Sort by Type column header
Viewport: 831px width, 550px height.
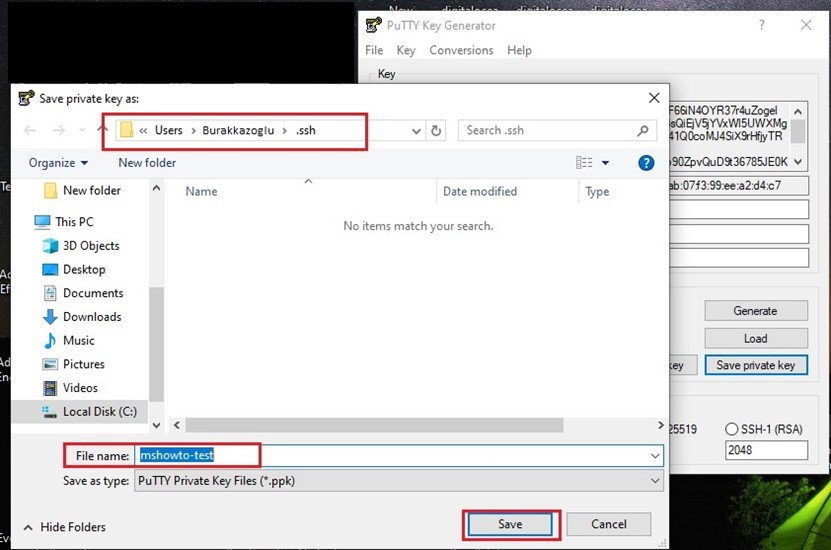coord(597,191)
